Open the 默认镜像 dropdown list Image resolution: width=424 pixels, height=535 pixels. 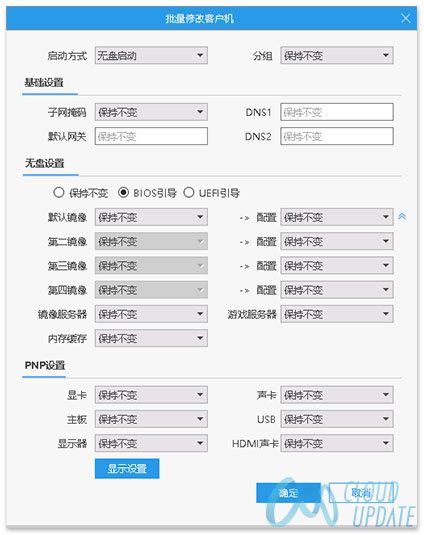(151, 217)
